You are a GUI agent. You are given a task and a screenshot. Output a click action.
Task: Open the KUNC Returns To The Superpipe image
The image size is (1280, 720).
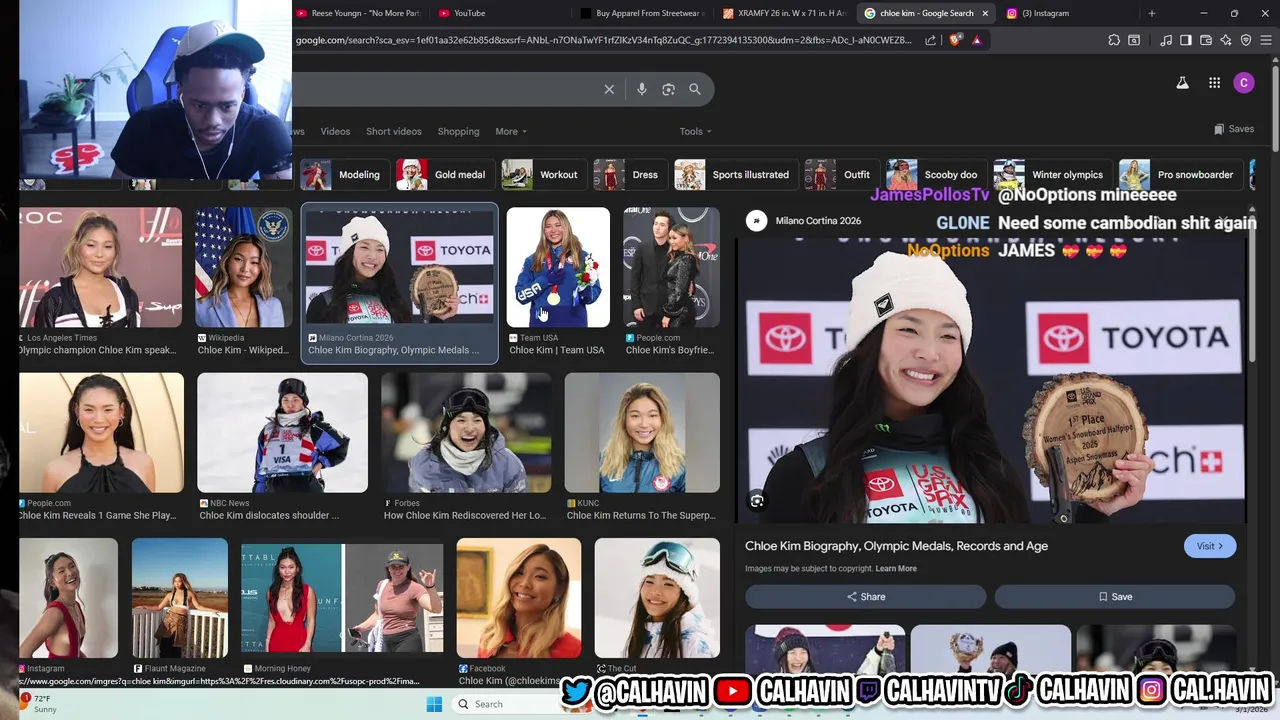pyautogui.click(x=642, y=446)
